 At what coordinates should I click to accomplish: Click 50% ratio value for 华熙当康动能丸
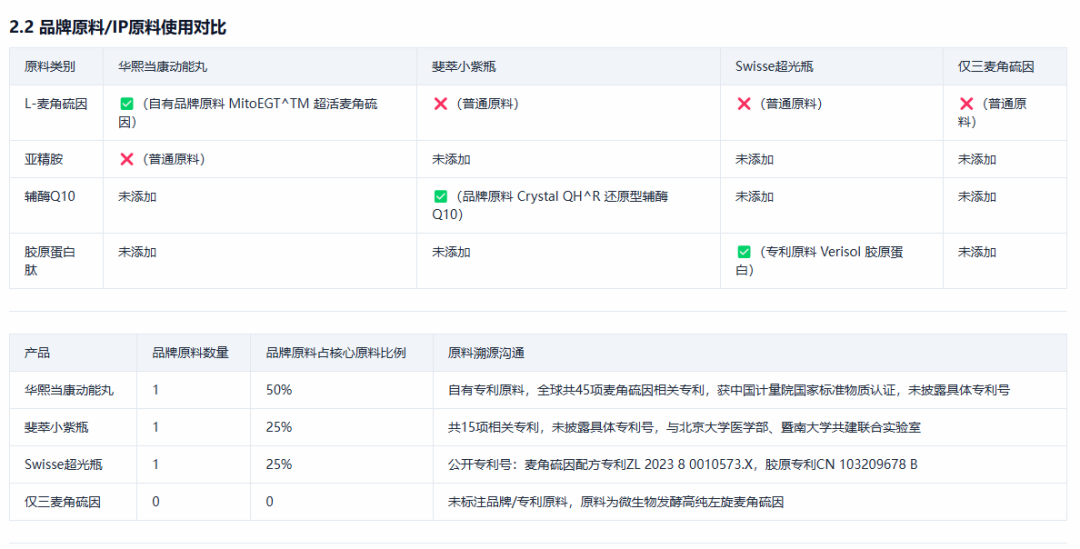279,390
